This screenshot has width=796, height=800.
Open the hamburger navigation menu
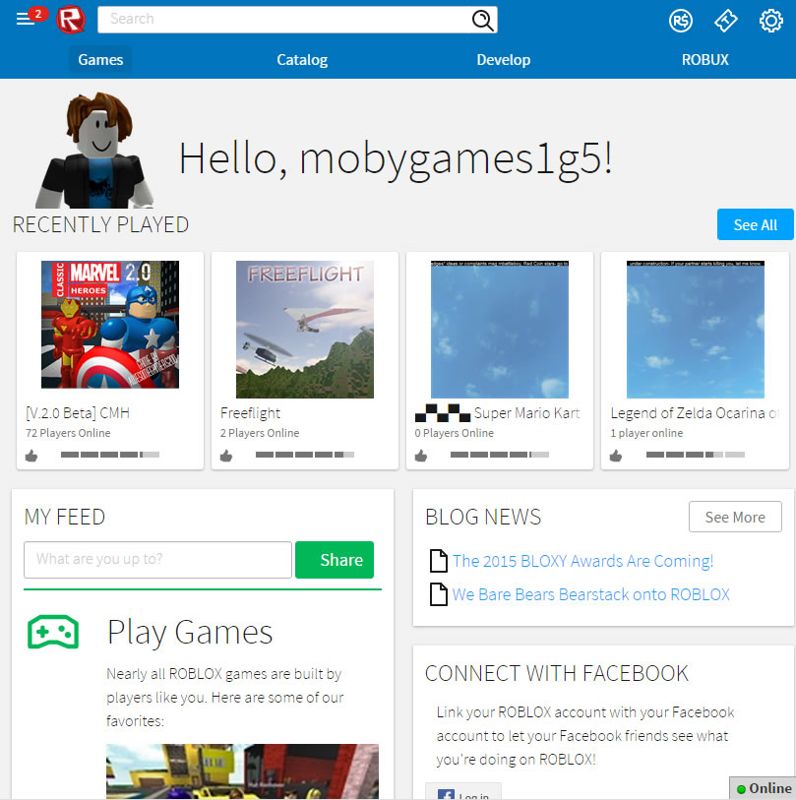tap(24, 19)
